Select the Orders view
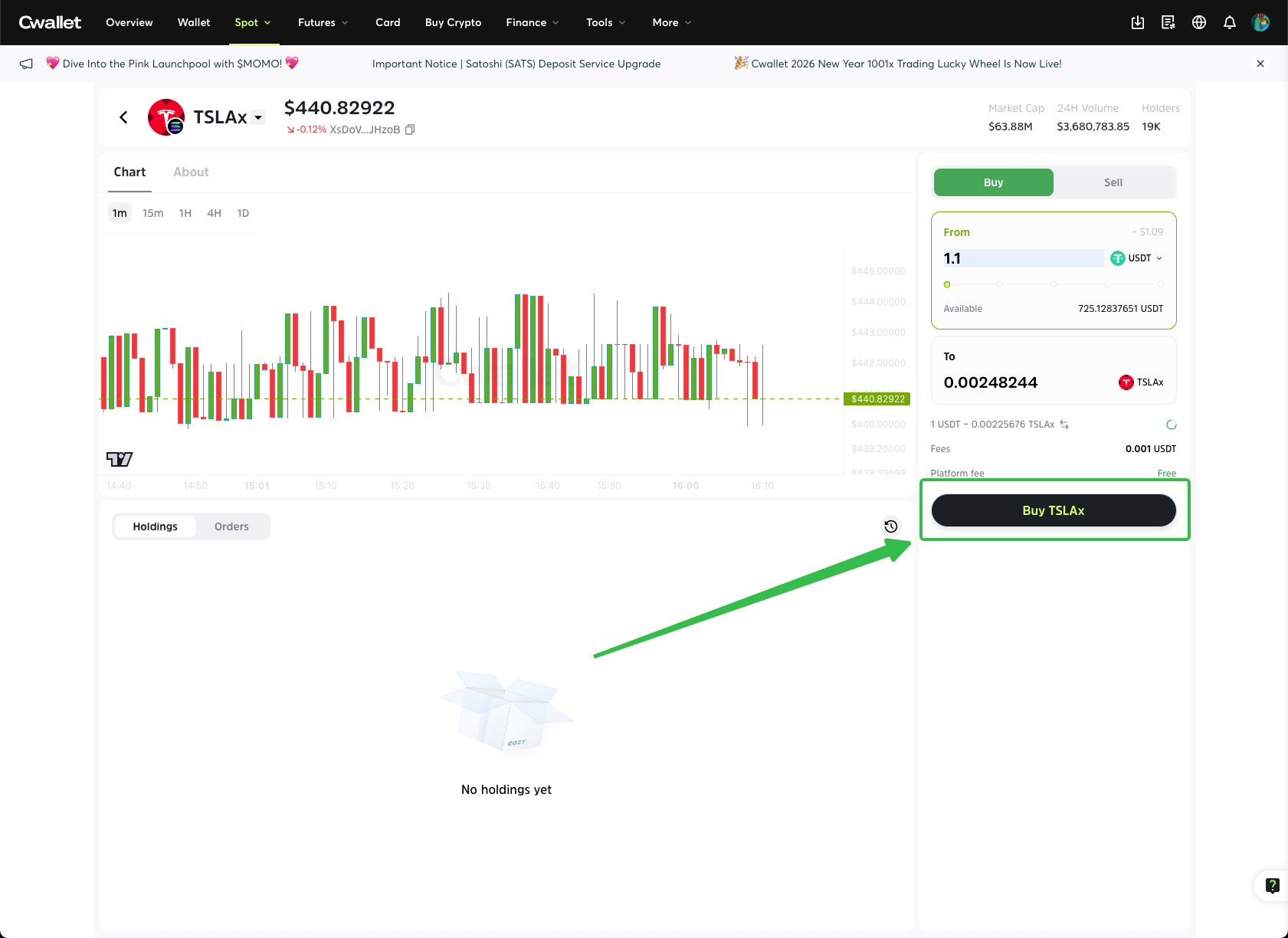1288x938 pixels. [x=231, y=526]
